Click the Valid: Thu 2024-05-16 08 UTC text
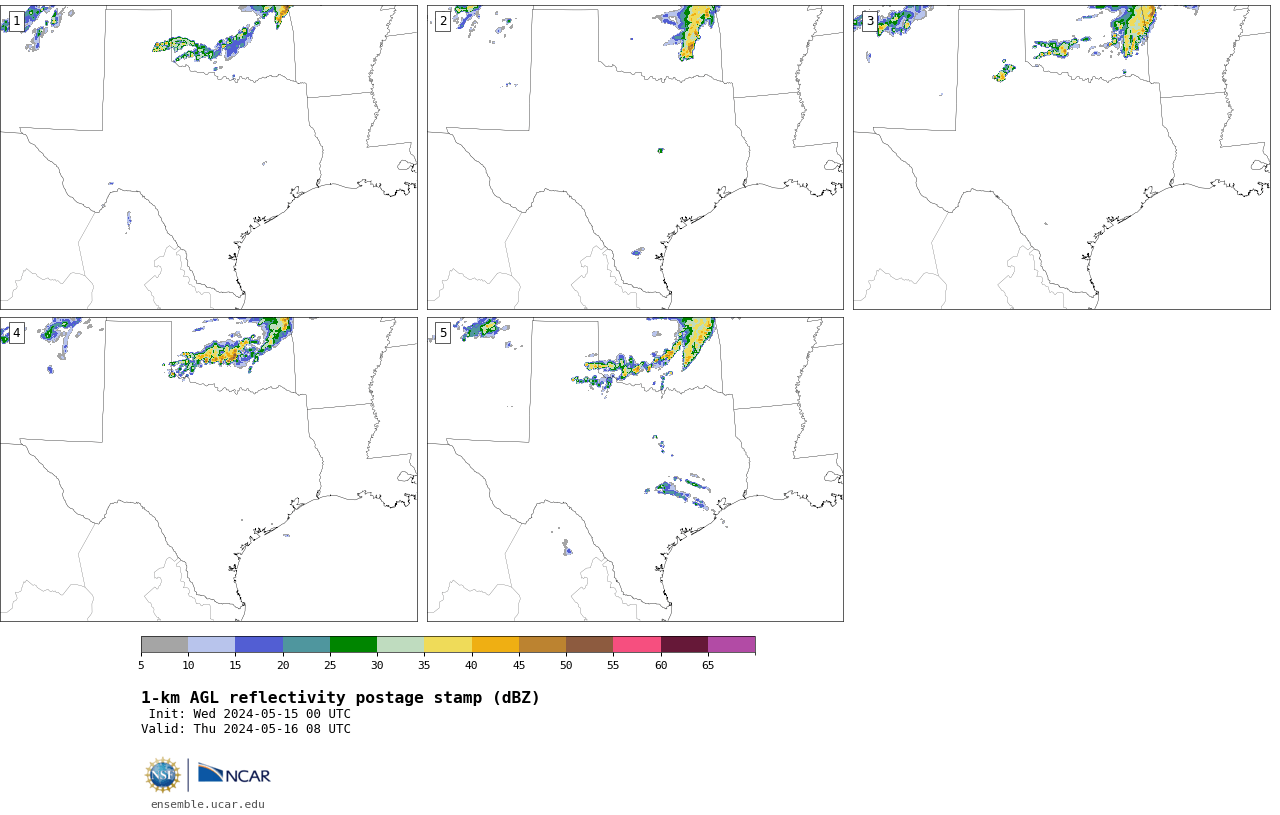 pyautogui.click(x=246, y=729)
